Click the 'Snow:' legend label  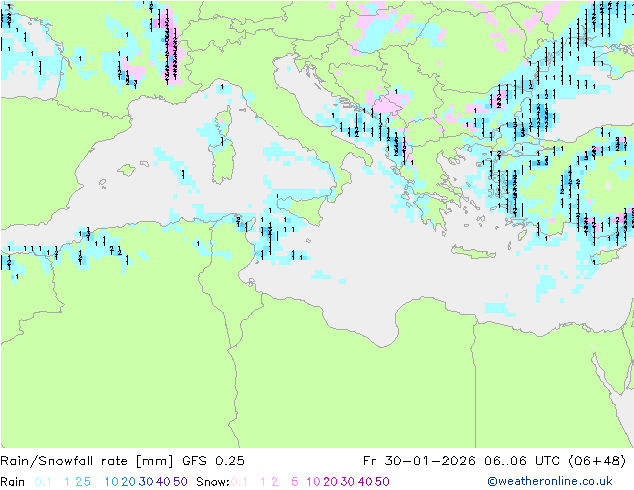pyautogui.click(x=213, y=482)
